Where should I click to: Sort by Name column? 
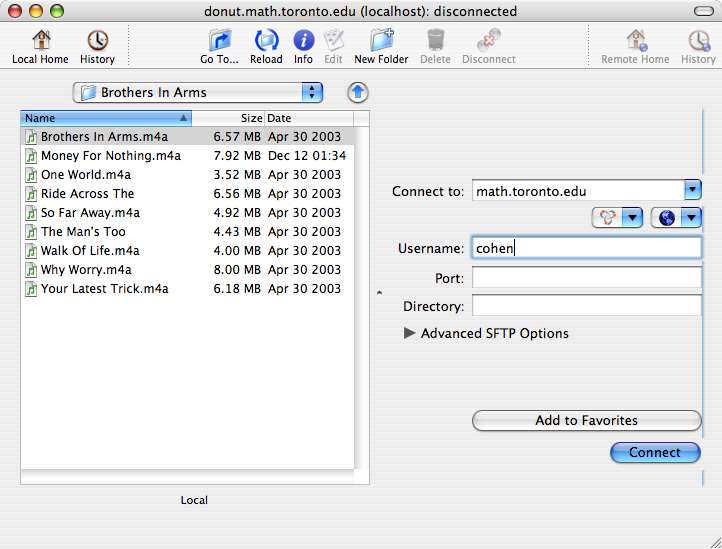tap(106, 118)
